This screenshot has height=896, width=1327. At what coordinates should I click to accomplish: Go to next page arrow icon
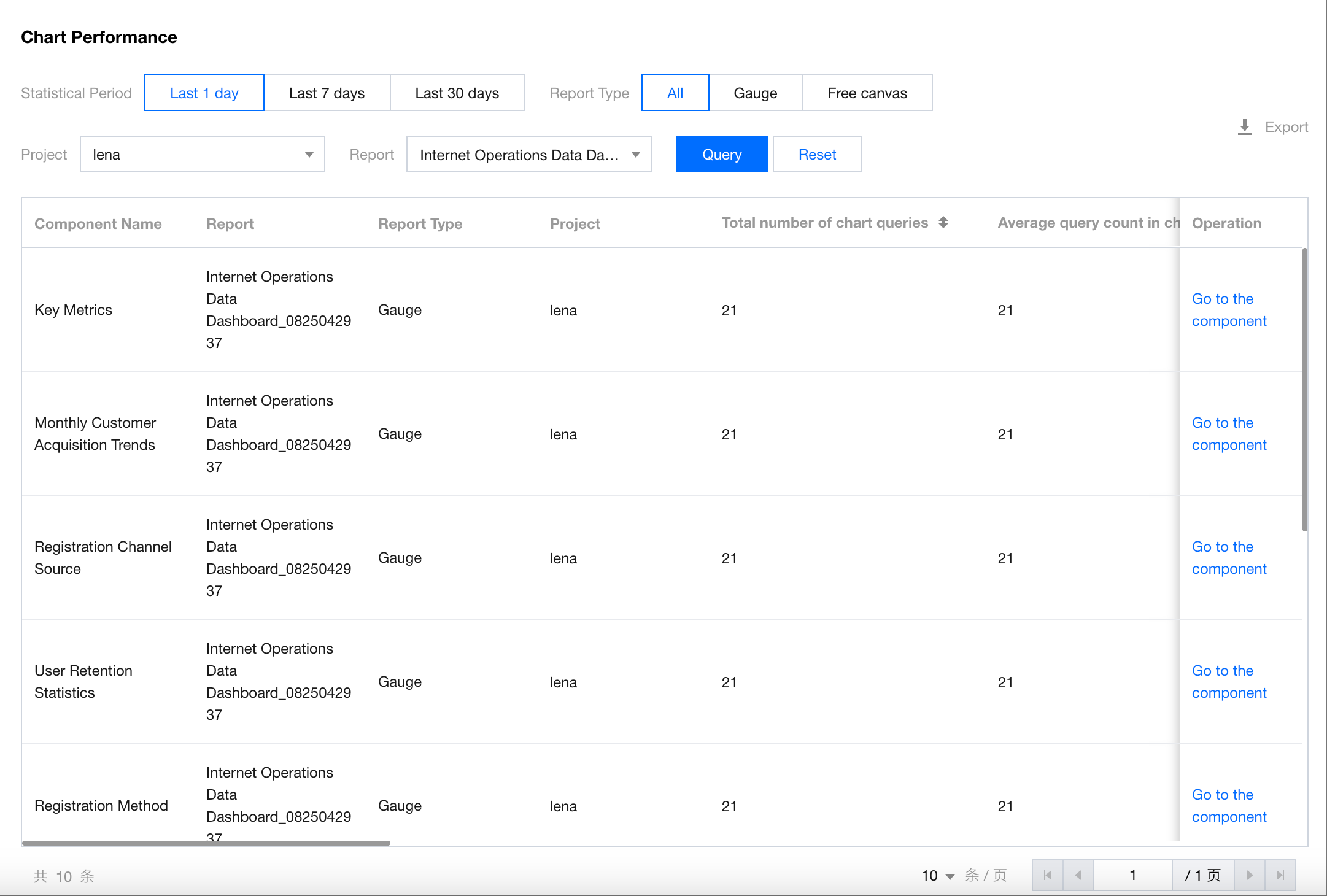(x=1250, y=875)
